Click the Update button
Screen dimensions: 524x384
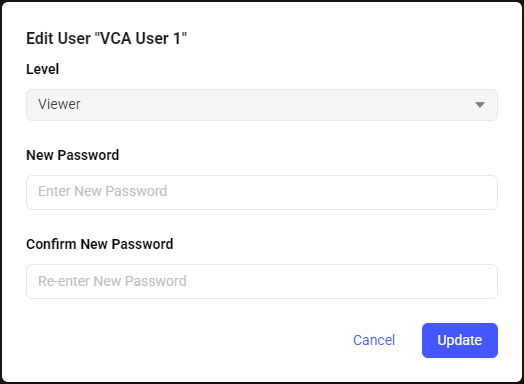[x=460, y=340]
